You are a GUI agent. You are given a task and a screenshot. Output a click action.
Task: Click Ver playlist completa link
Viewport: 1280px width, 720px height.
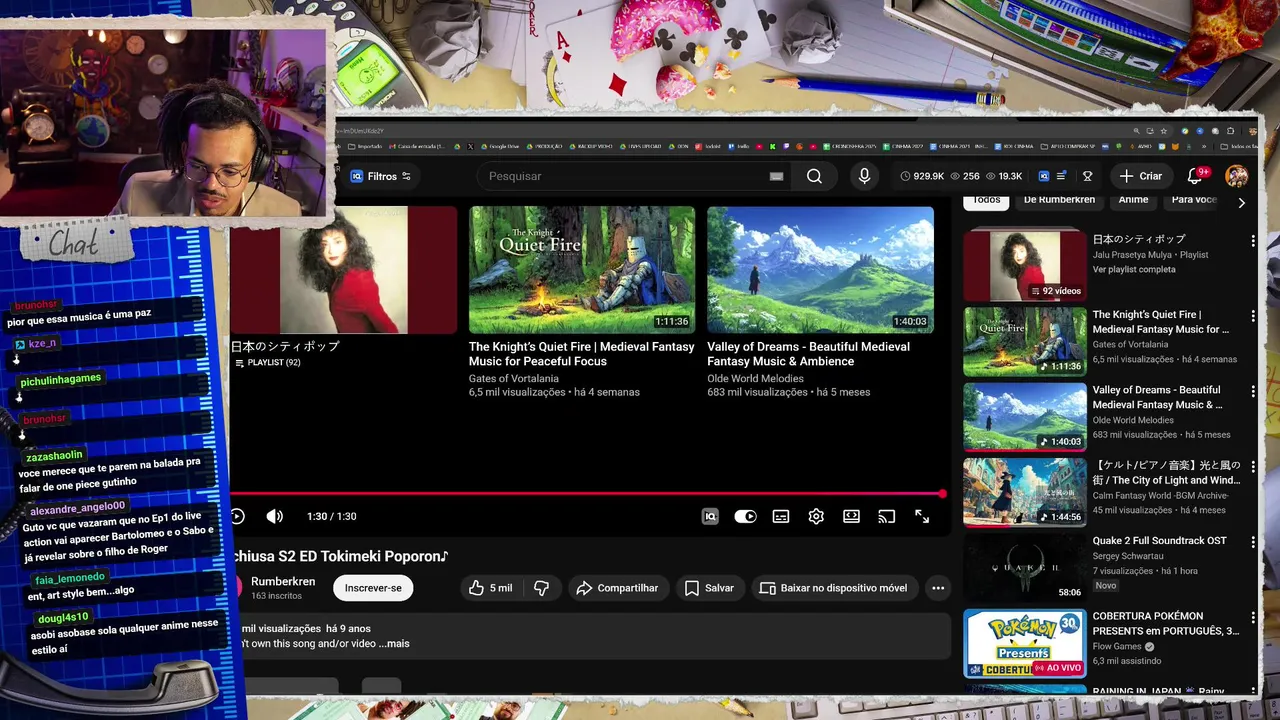pos(1134,270)
